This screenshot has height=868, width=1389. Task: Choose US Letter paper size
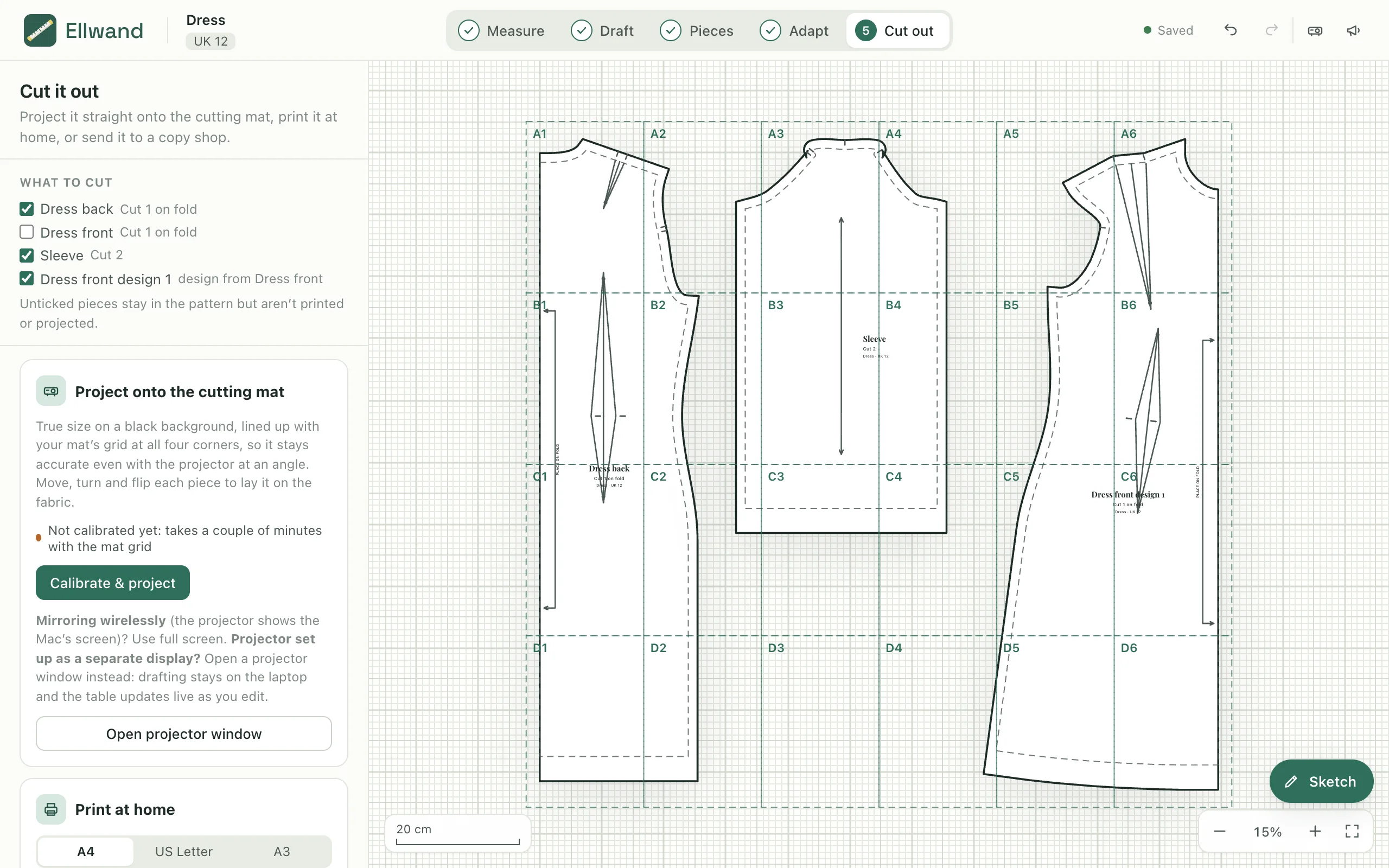tap(184, 851)
